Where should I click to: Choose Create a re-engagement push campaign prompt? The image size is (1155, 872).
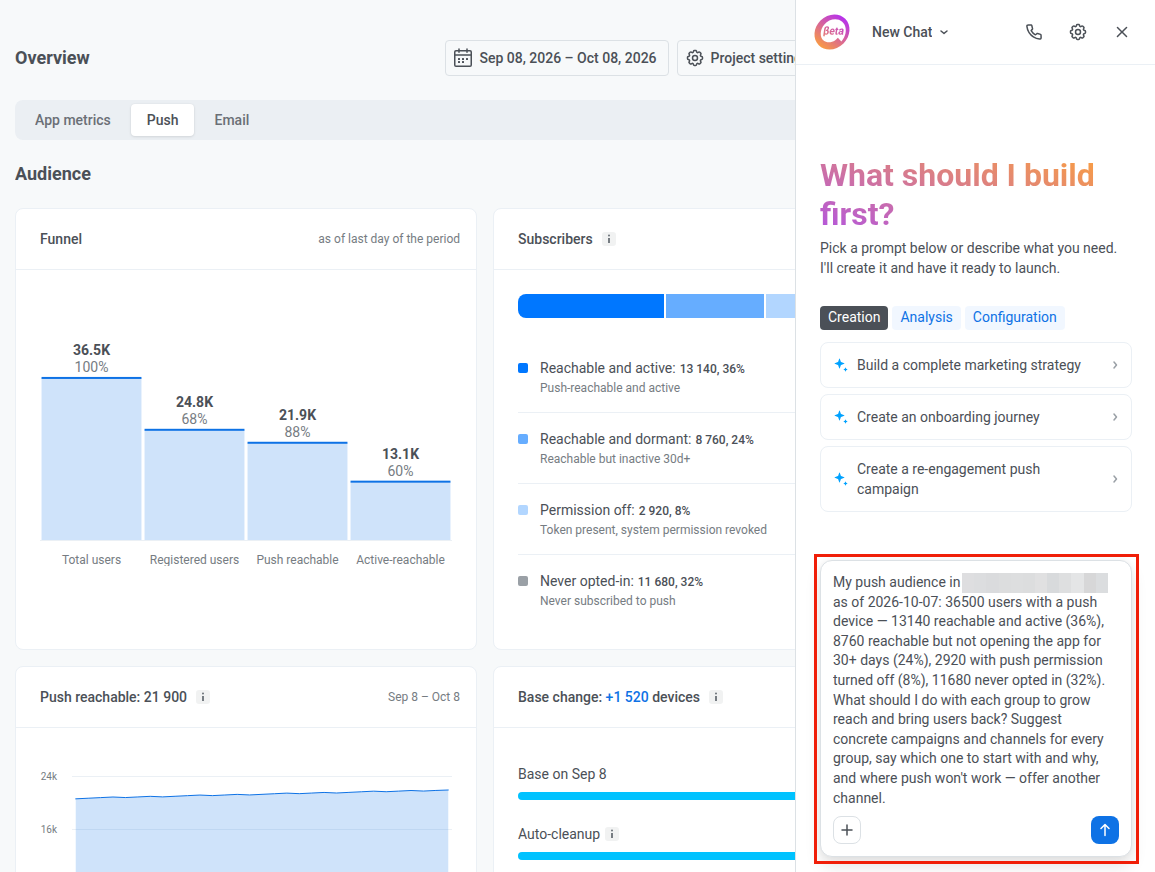tap(975, 479)
